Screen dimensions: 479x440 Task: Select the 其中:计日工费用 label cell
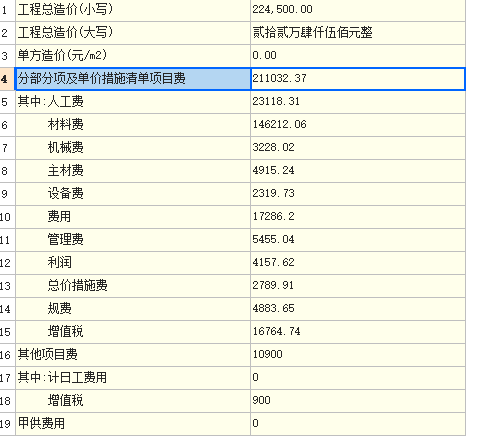tap(133, 378)
